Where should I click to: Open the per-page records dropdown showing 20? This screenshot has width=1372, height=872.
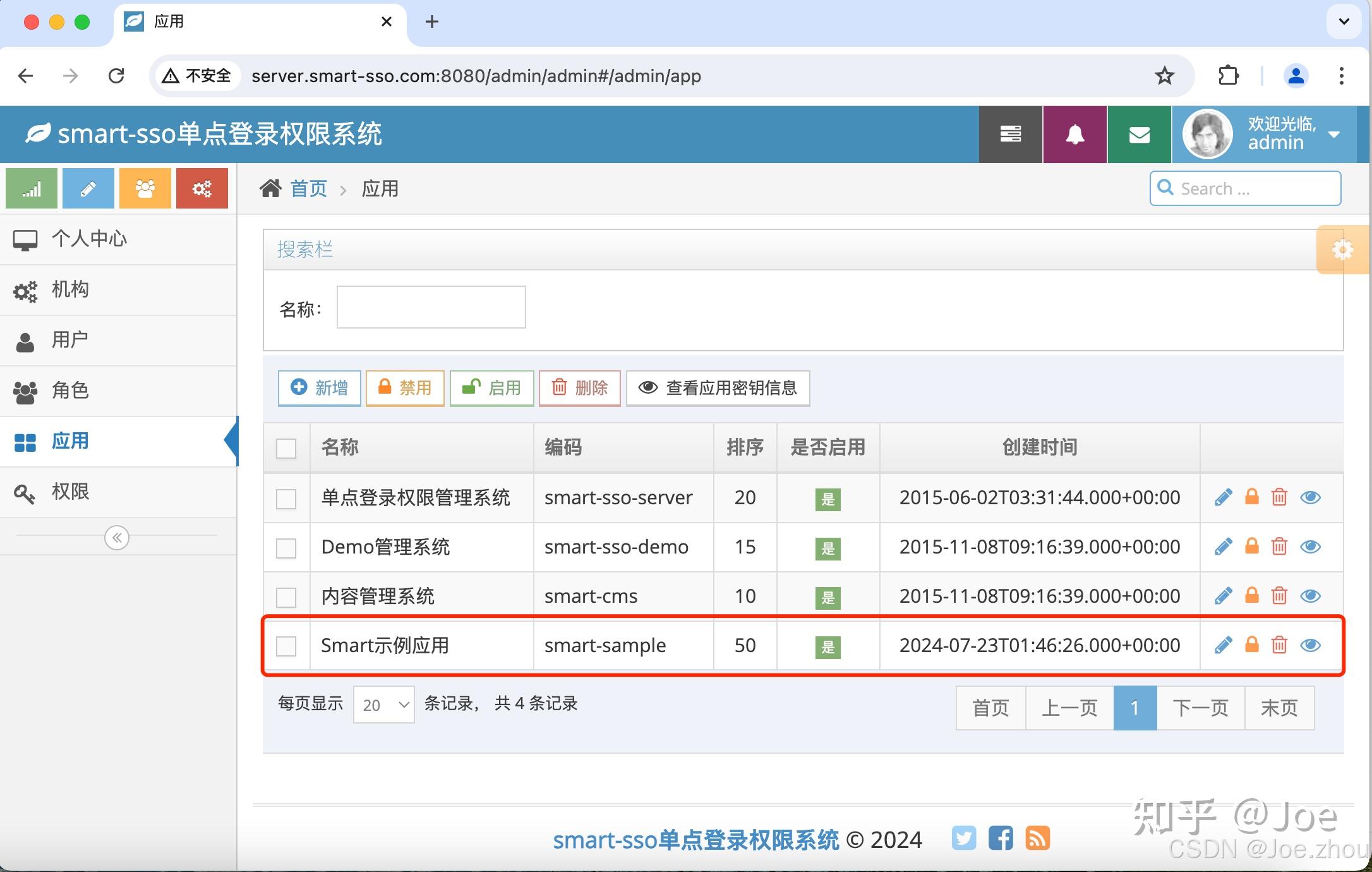tap(383, 704)
